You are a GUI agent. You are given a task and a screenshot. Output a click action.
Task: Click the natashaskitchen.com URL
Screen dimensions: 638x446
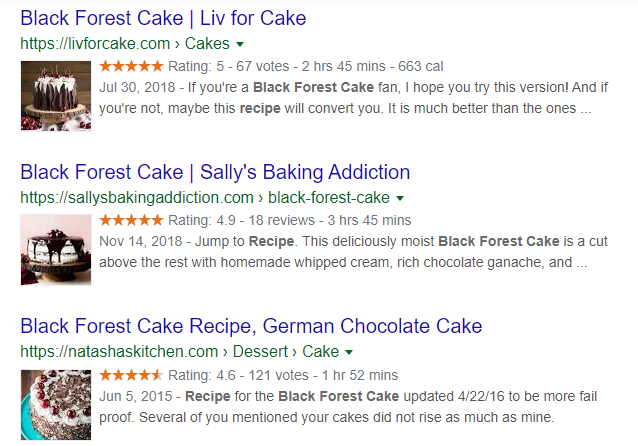118,352
